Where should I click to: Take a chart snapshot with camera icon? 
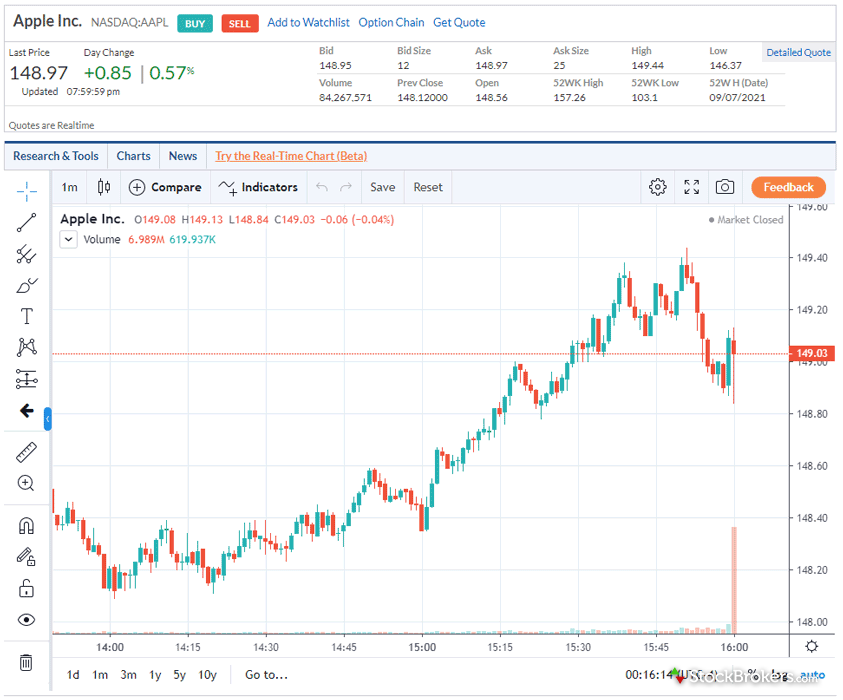725,187
